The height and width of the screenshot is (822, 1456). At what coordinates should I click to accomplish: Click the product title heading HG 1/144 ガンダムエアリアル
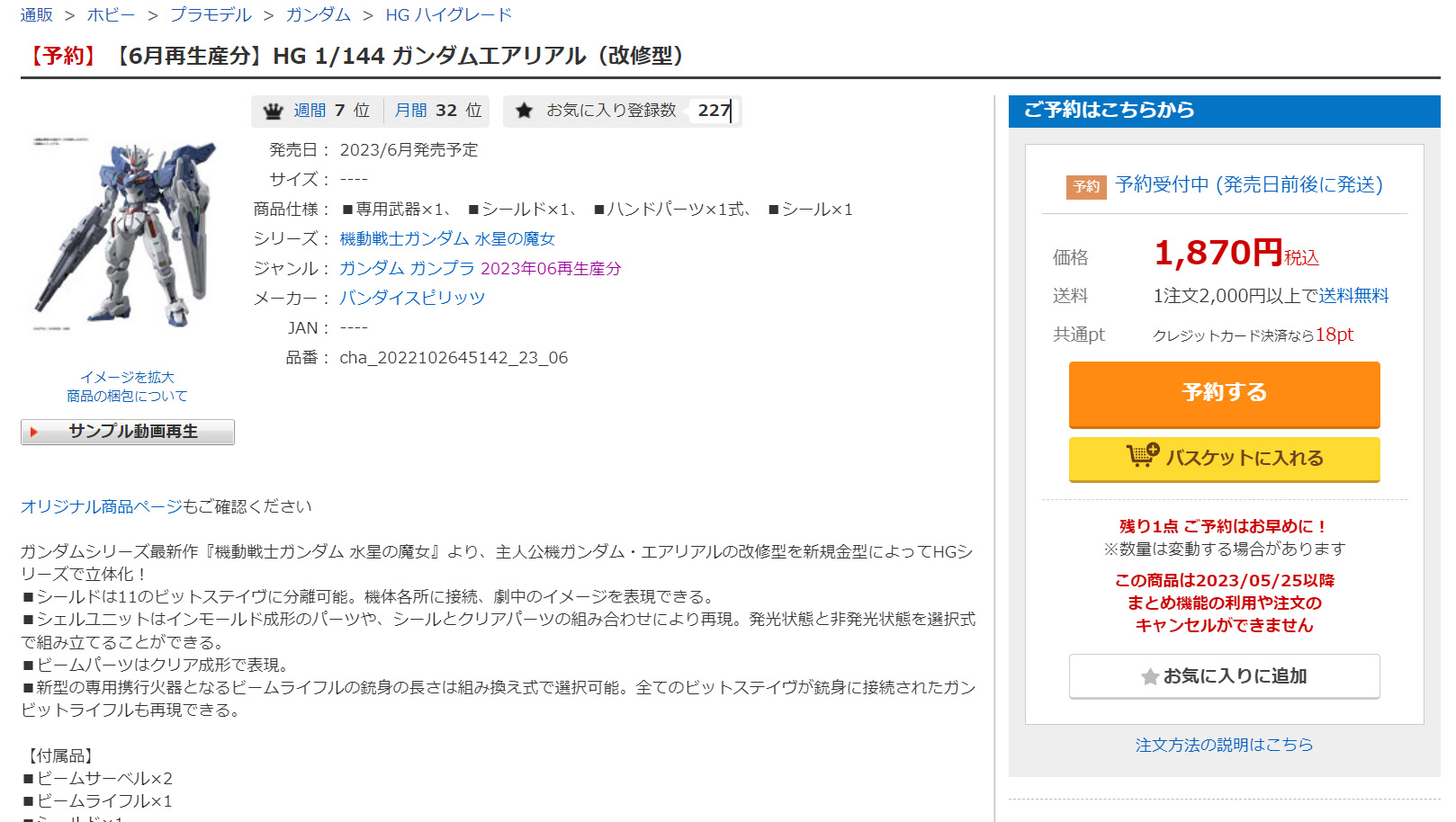point(430,56)
